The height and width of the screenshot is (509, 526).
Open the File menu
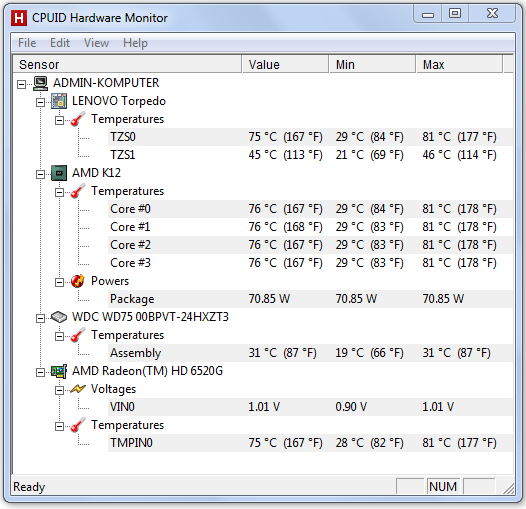pos(27,43)
